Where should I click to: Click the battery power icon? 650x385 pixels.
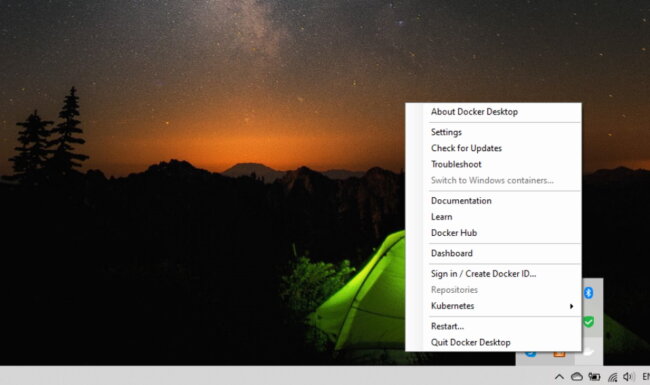coord(594,377)
